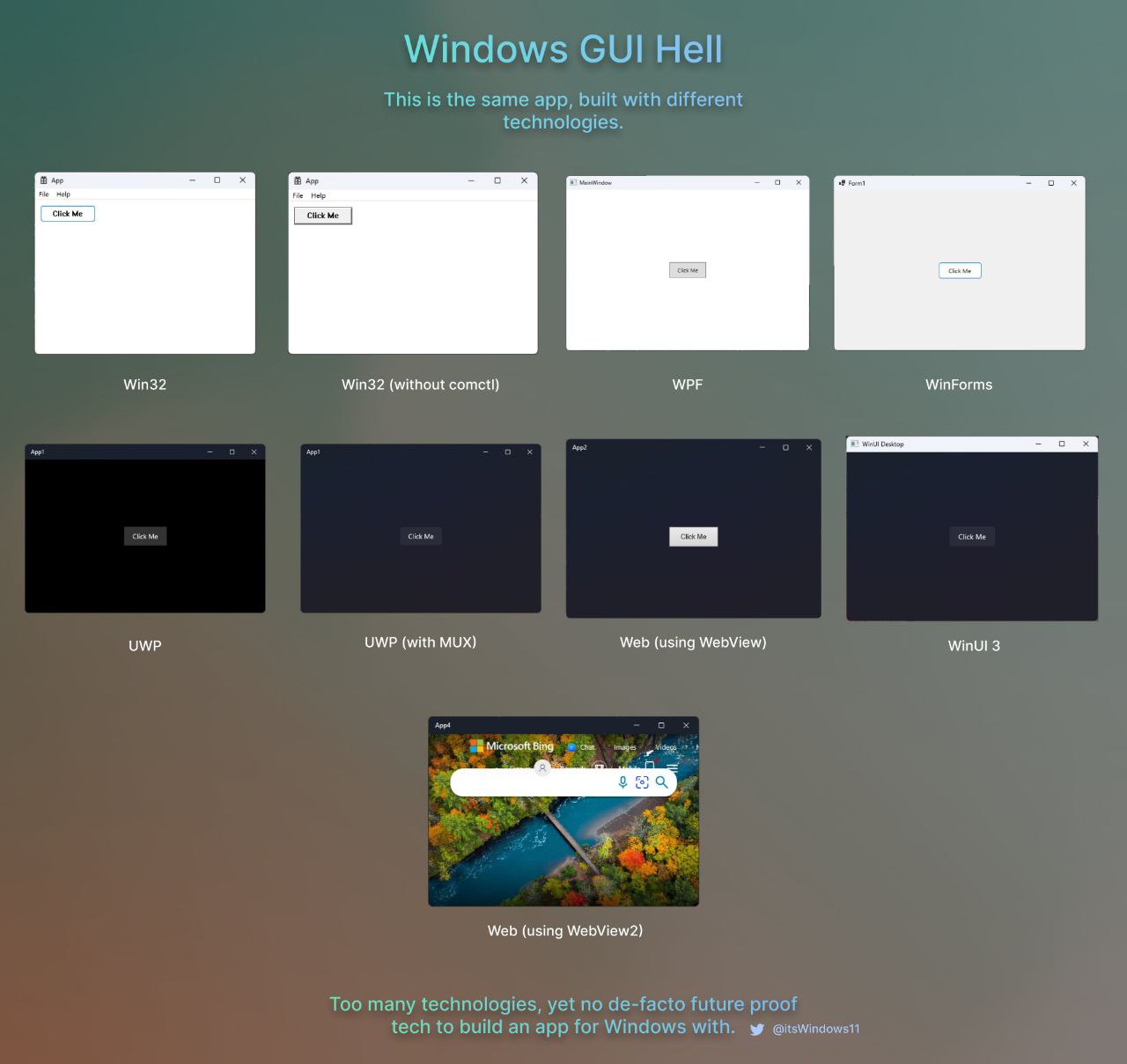
Task: Open Bing visual search camera icon
Action: click(642, 781)
